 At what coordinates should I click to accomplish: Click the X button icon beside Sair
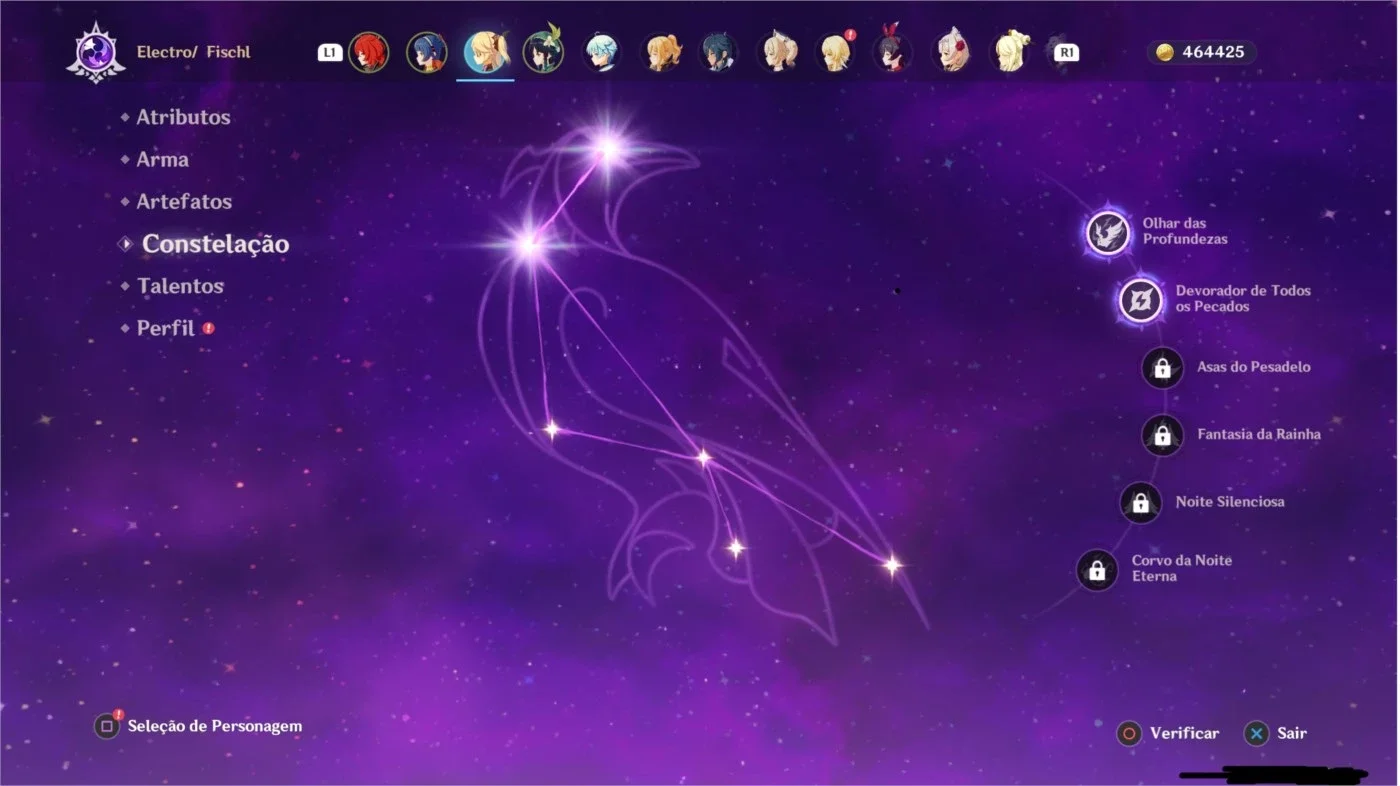coord(1256,733)
